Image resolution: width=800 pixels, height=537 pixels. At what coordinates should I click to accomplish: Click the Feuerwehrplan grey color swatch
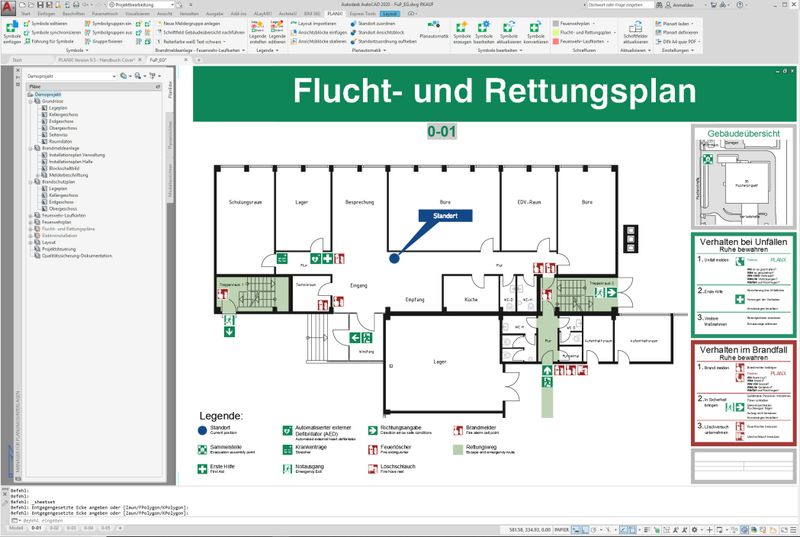click(556, 23)
